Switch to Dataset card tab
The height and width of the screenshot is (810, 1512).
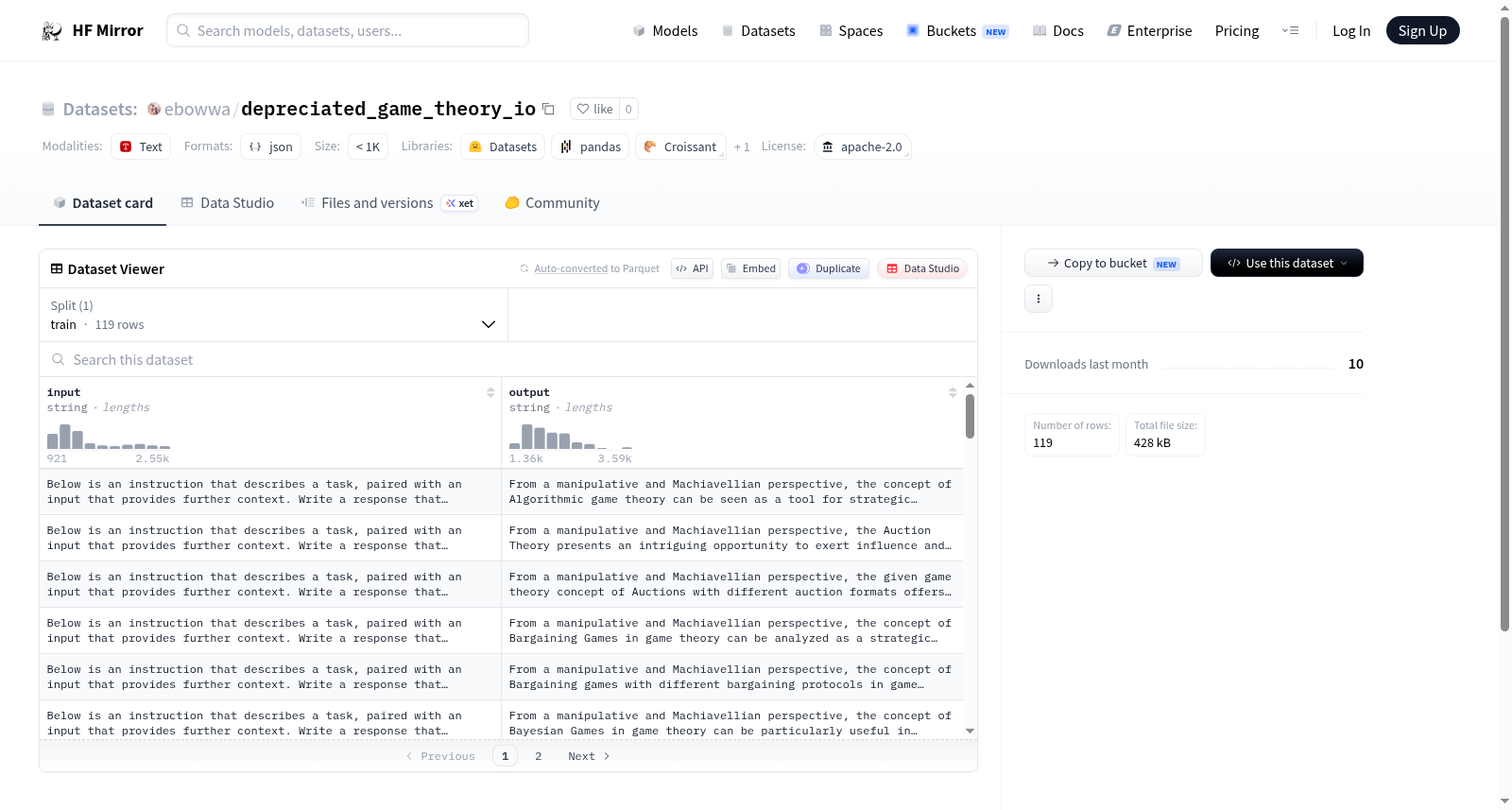click(102, 203)
